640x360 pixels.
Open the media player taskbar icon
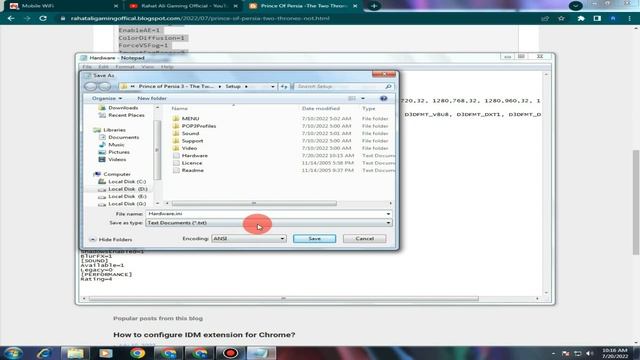pyautogui.click(x=106, y=353)
